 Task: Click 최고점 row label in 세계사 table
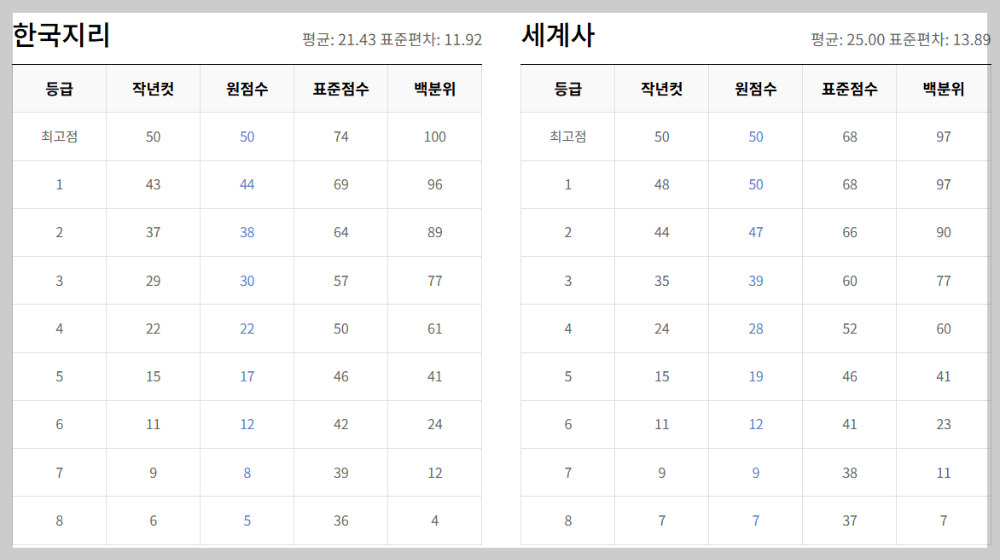568,136
